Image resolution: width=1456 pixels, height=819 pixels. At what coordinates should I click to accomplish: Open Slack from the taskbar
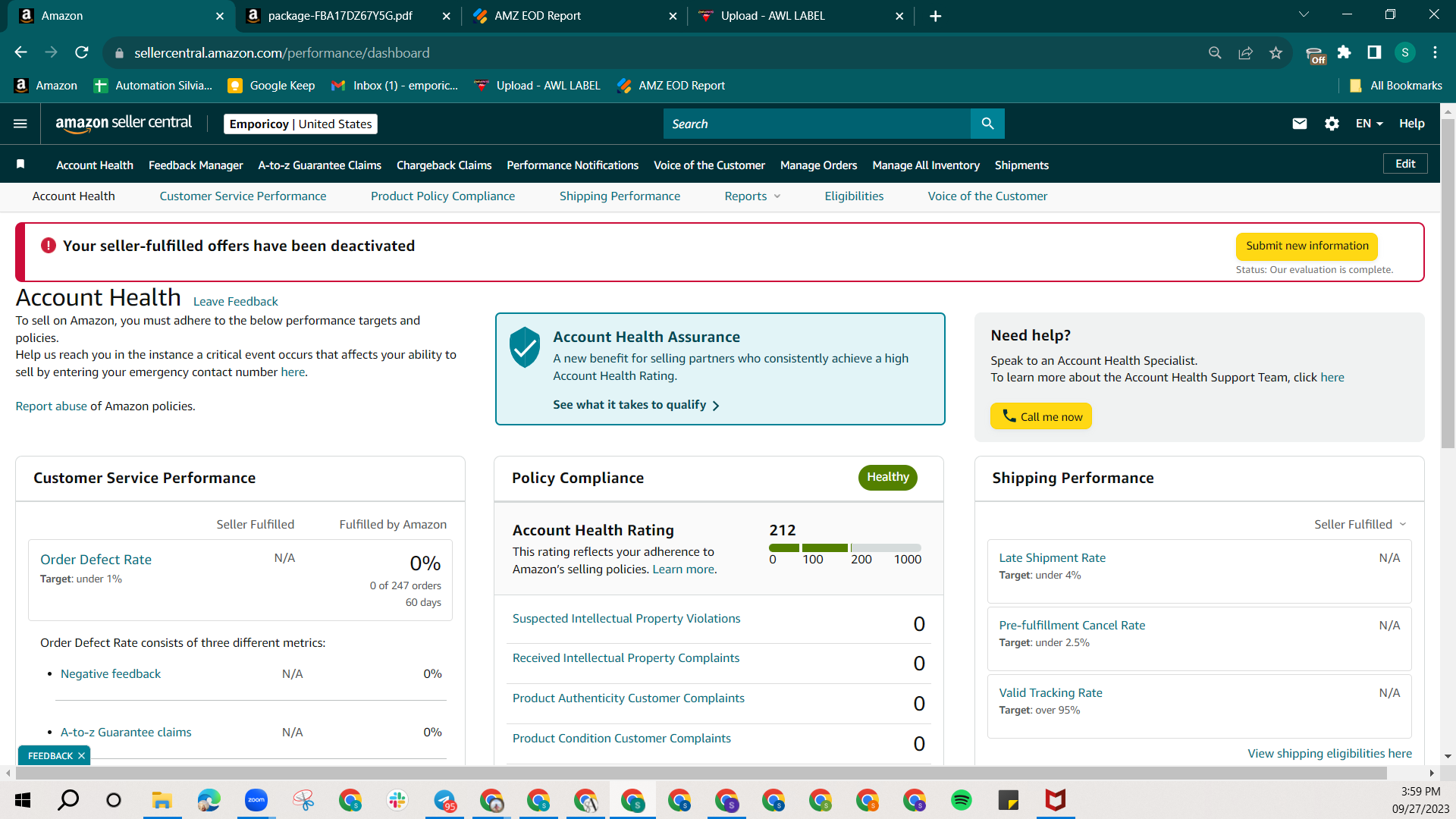[397, 800]
